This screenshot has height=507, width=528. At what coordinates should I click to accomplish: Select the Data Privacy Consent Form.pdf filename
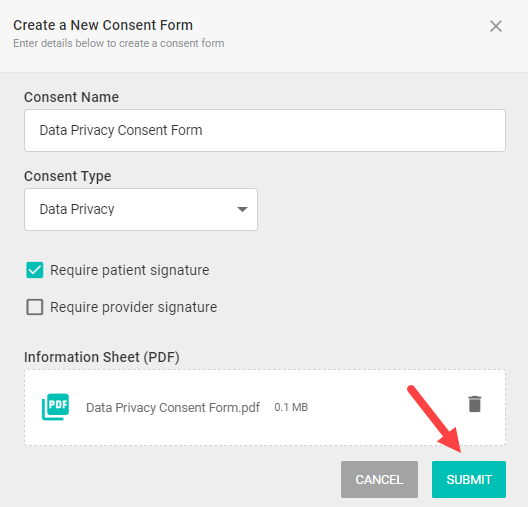pyautogui.click(x=173, y=407)
